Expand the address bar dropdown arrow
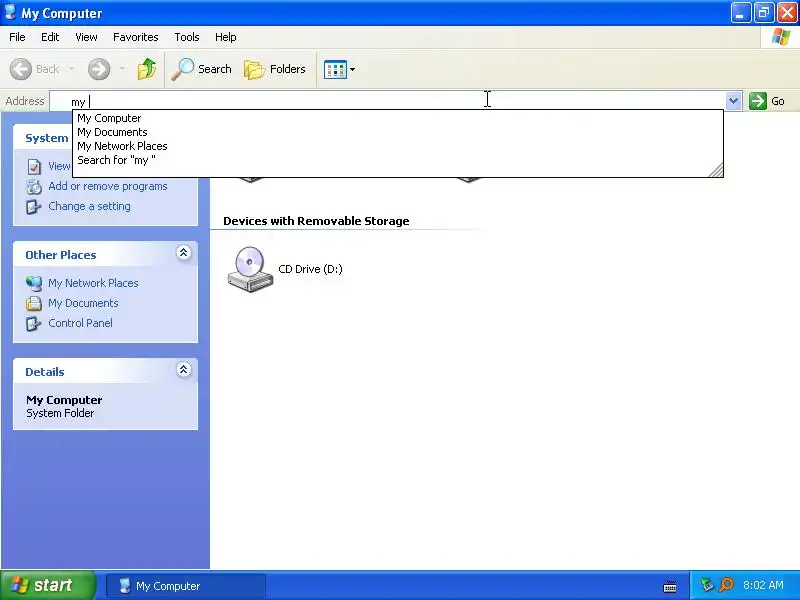This screenshot has height=600, width=800. [733, 101]
